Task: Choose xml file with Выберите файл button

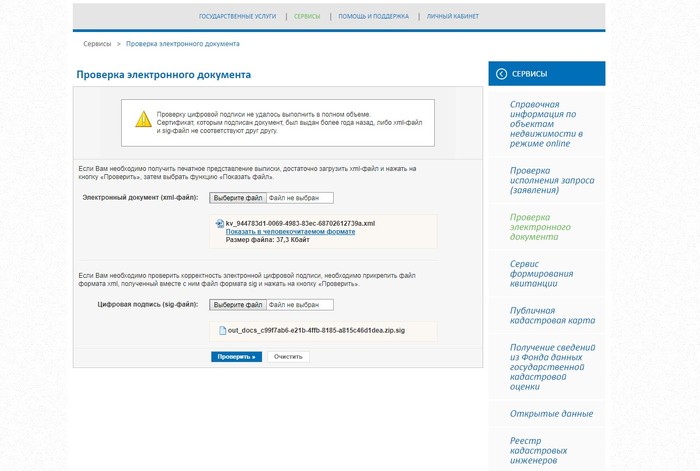Action: point(238,198)
